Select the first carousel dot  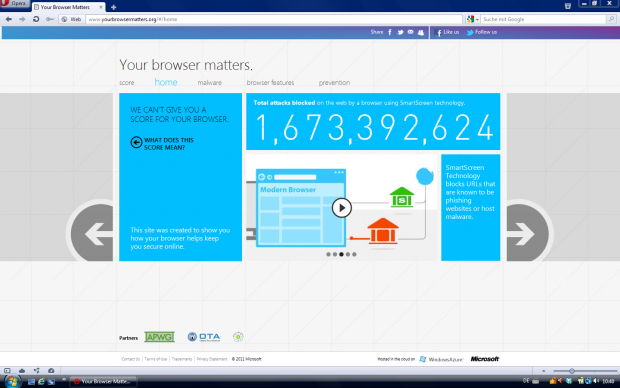(328, 254)
